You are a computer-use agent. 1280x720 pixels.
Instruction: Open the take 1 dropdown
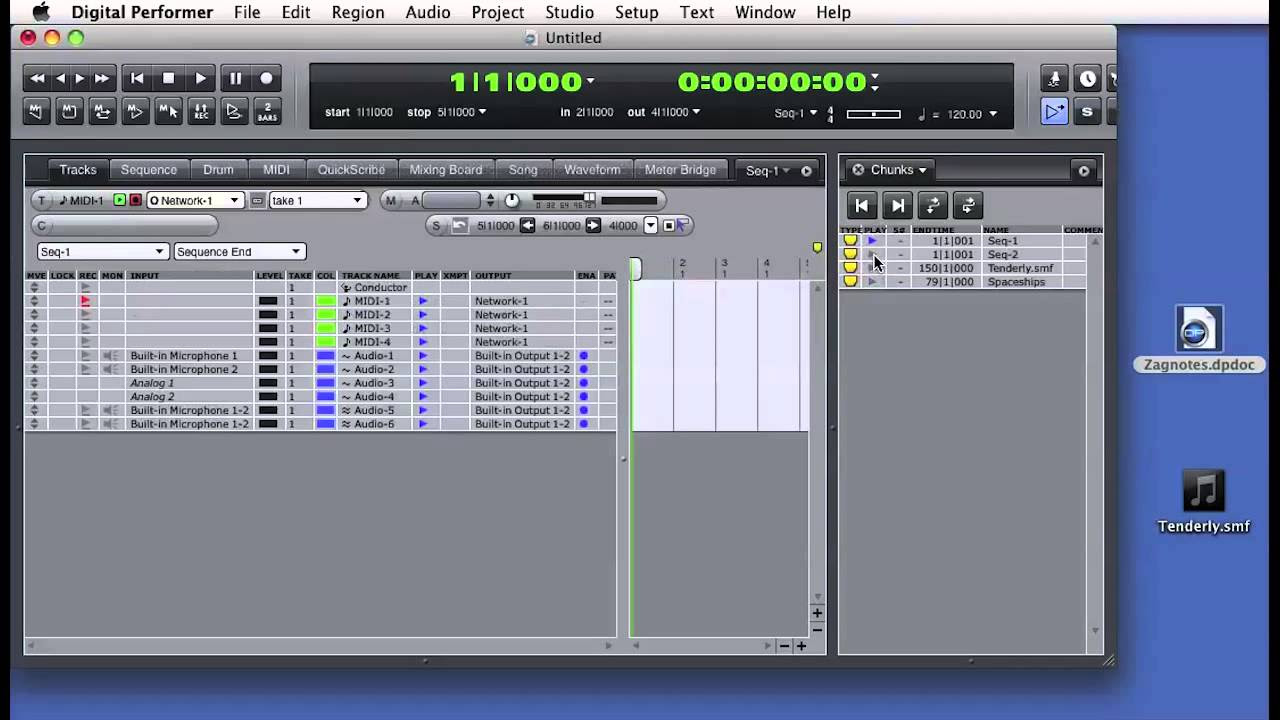point(317,200)
